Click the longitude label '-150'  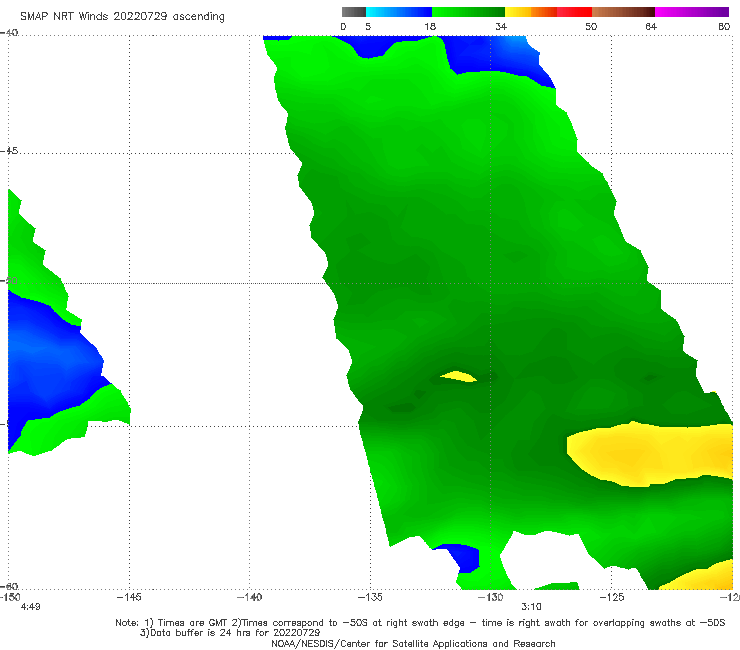point(10,598)
